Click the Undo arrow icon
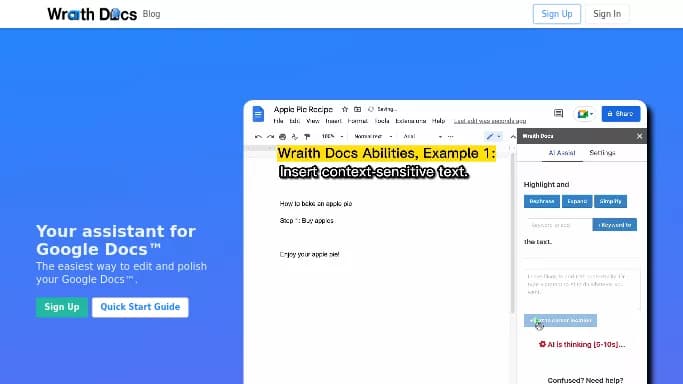 (x=258, y=137)
